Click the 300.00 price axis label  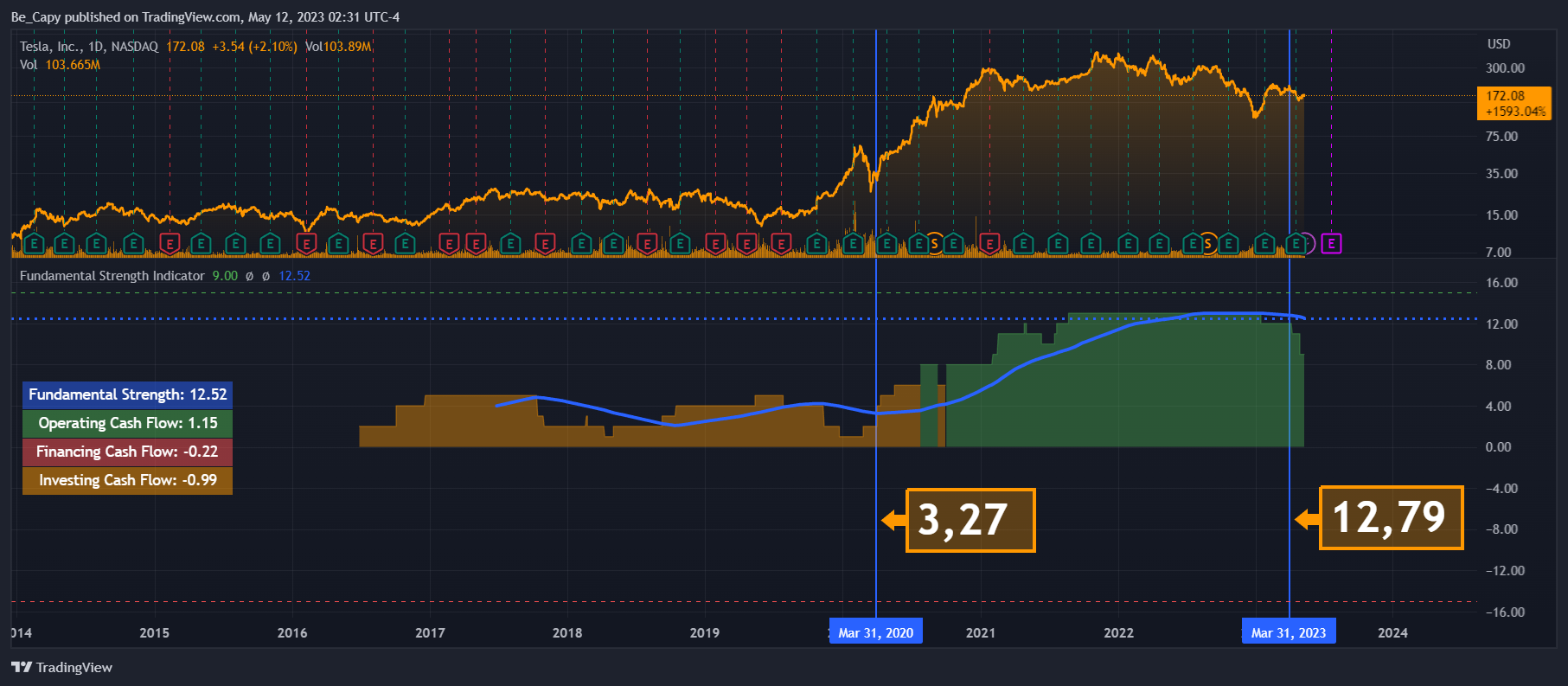1505,68
